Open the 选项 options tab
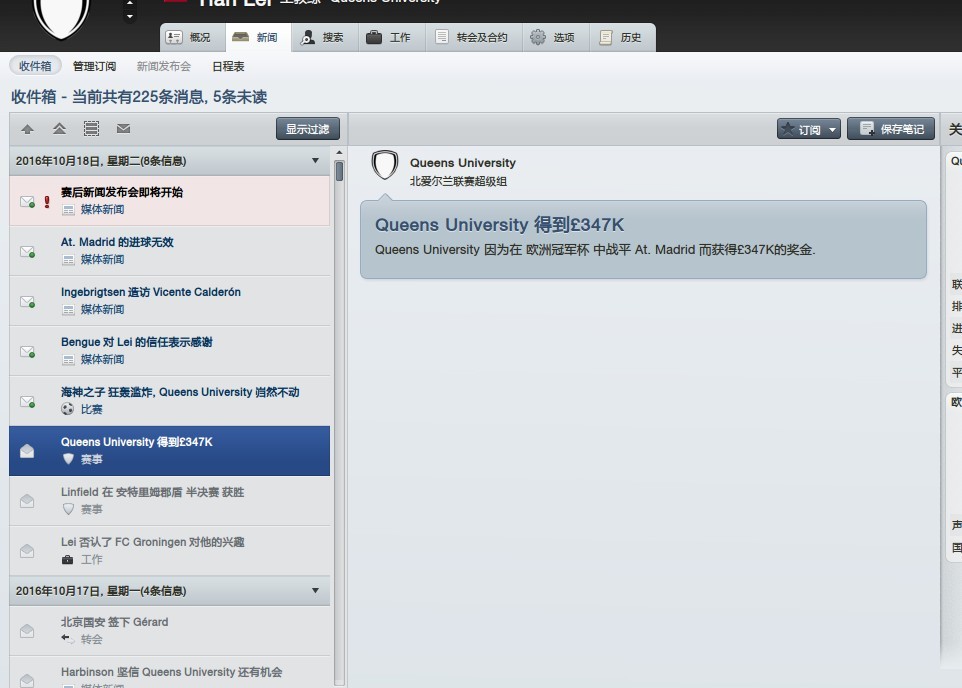Screen dimensions: 962x688 coord(555,37)
